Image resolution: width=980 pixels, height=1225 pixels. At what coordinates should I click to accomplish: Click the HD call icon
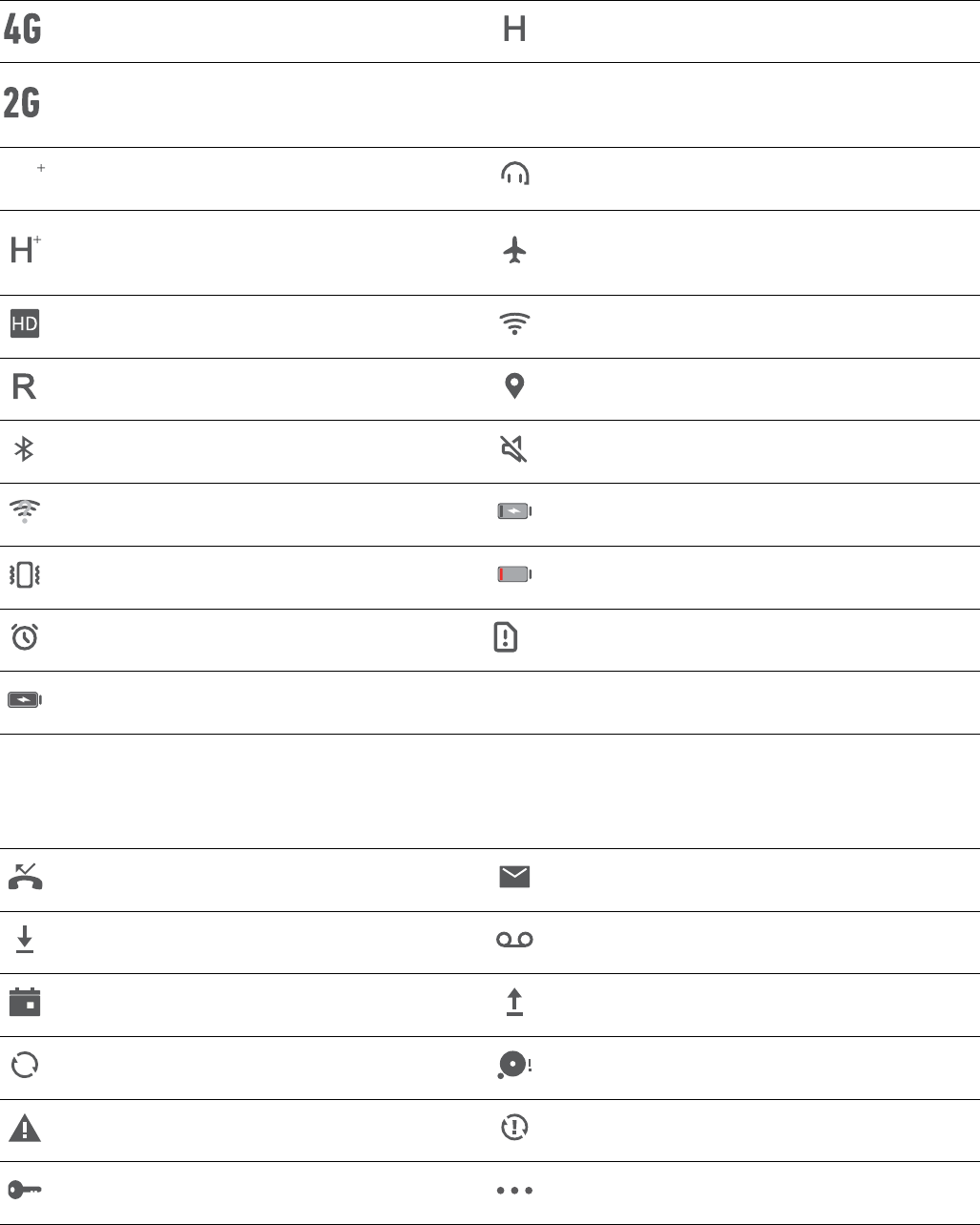tap(24, 324)
